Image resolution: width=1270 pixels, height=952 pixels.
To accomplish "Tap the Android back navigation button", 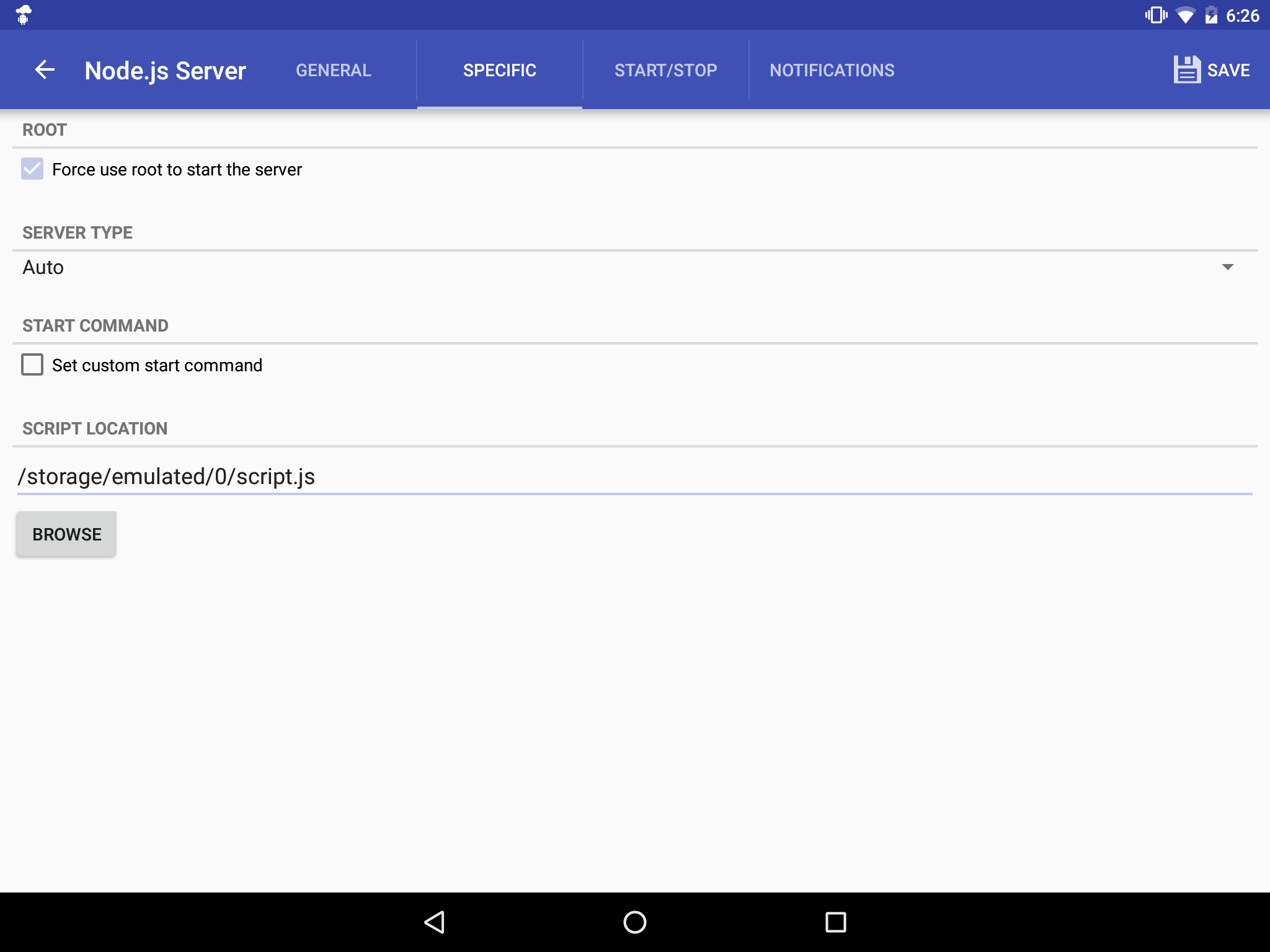I will click(434, 922).
